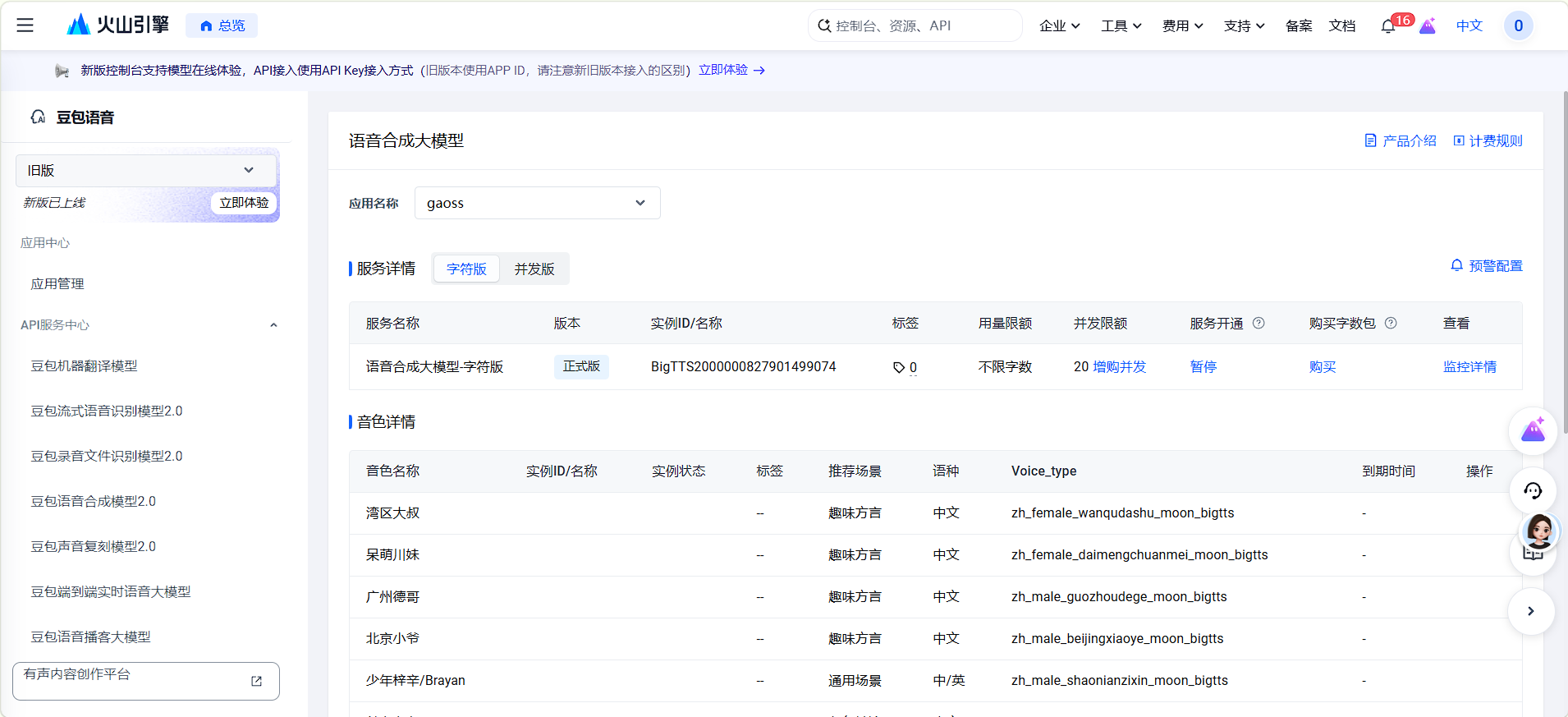Open 监控详情 monitoring details
Screen dimensions: 1568x717
(x=1469, y=366)
